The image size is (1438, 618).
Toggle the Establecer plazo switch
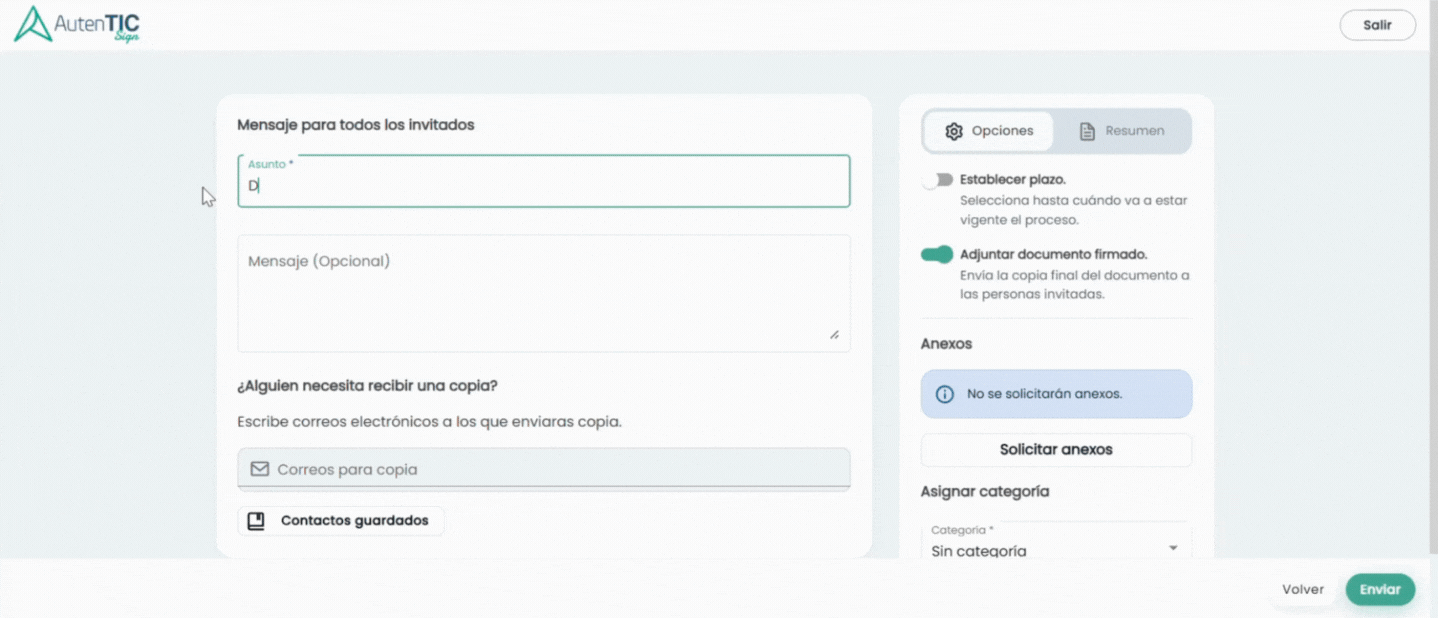pyautogui.click(x=937, y=180)
